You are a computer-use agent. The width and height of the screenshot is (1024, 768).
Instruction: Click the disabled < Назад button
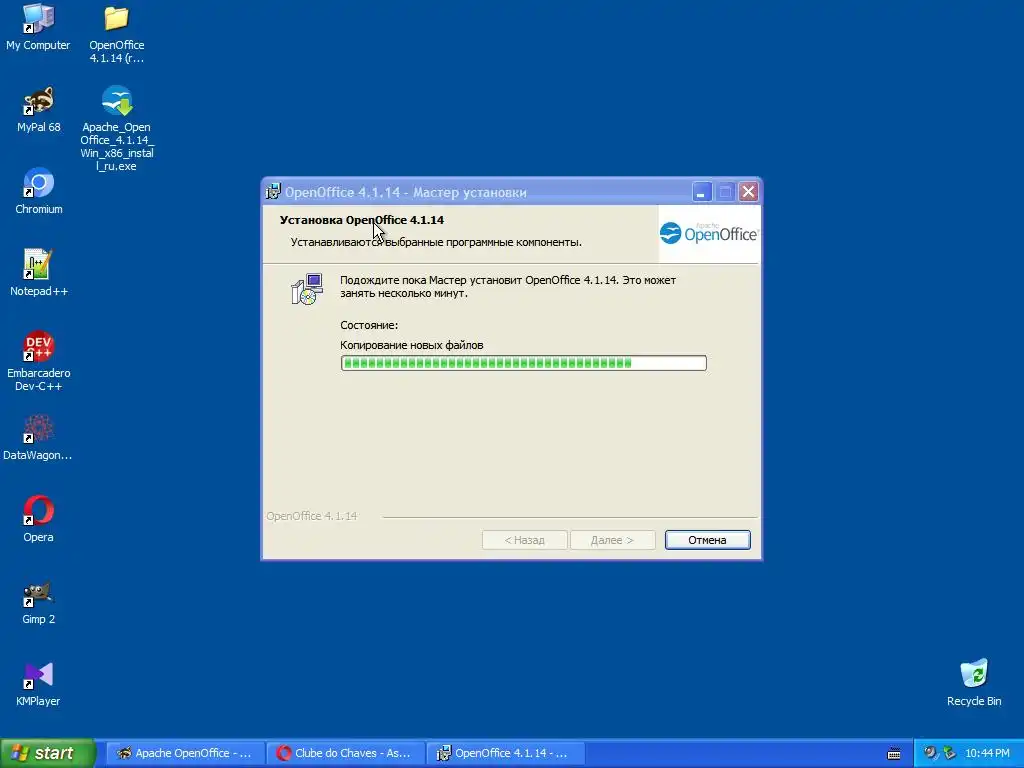tap(524, 540)
